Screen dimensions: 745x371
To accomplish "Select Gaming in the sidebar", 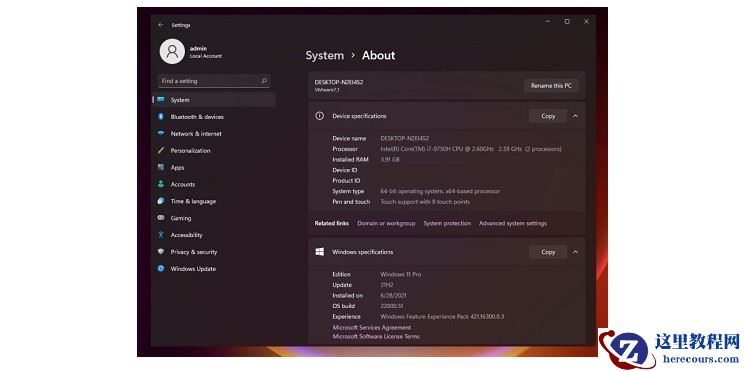I will coord(181,218).
